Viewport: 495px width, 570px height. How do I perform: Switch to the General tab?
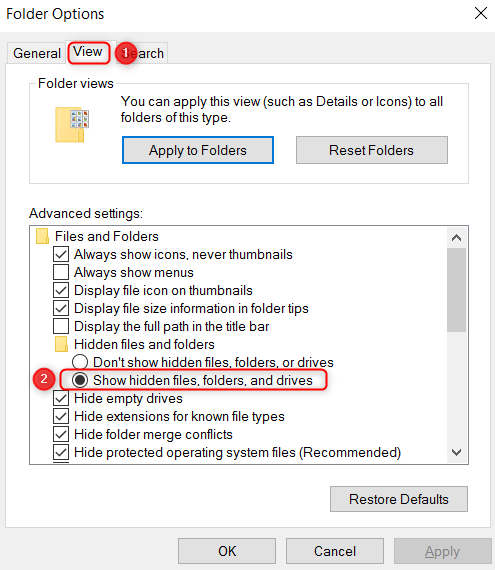point(37,53)
